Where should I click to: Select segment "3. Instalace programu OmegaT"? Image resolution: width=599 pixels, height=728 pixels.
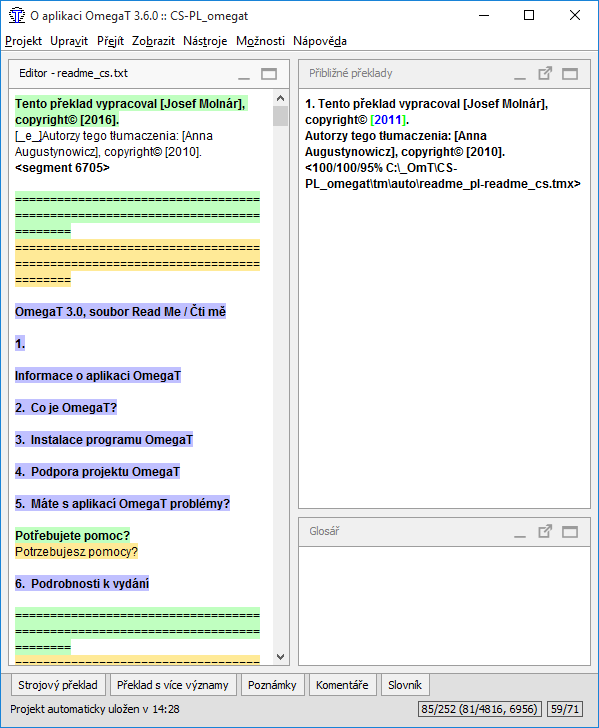coord(104,440)
